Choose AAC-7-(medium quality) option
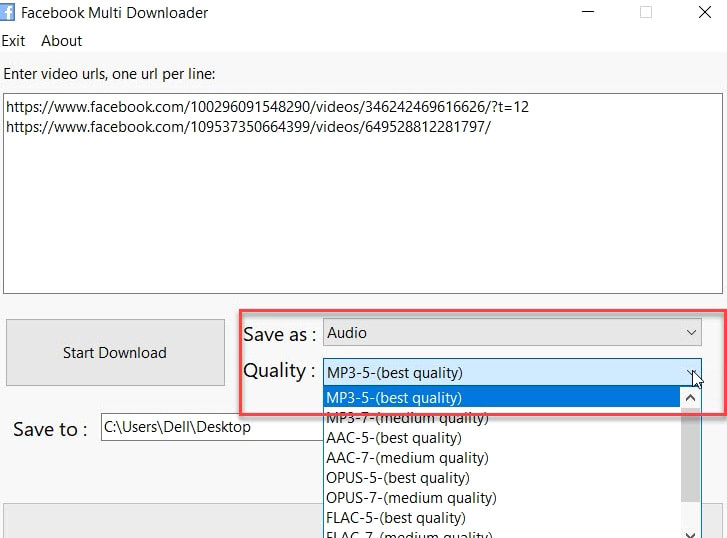Image resolution: width=727 pixels, height=538 pixels. (502, 458)
